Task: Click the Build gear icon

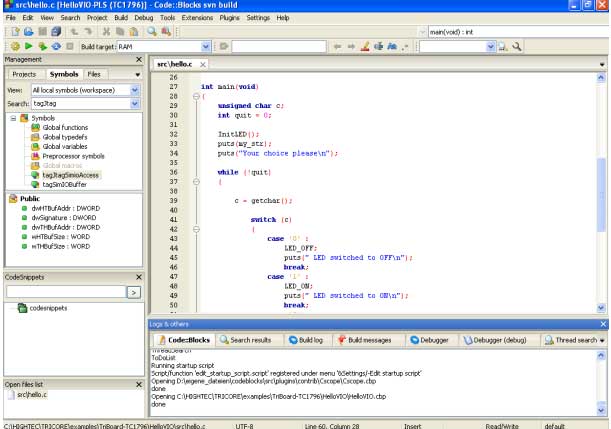Action: (15, 46)
